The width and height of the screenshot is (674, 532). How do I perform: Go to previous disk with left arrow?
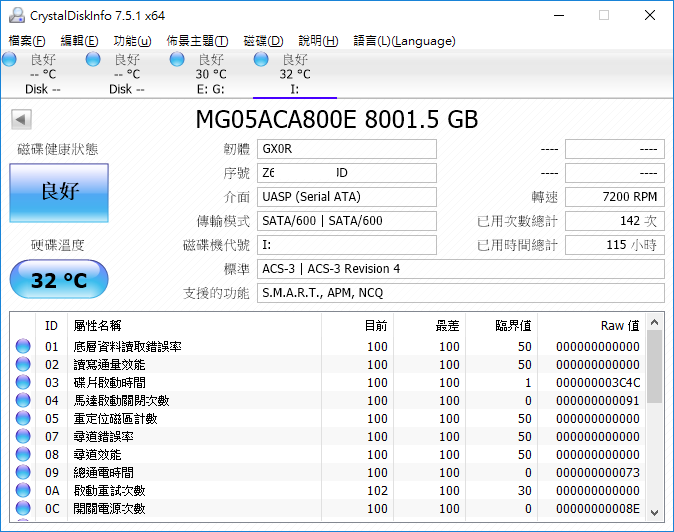point(21,119)
